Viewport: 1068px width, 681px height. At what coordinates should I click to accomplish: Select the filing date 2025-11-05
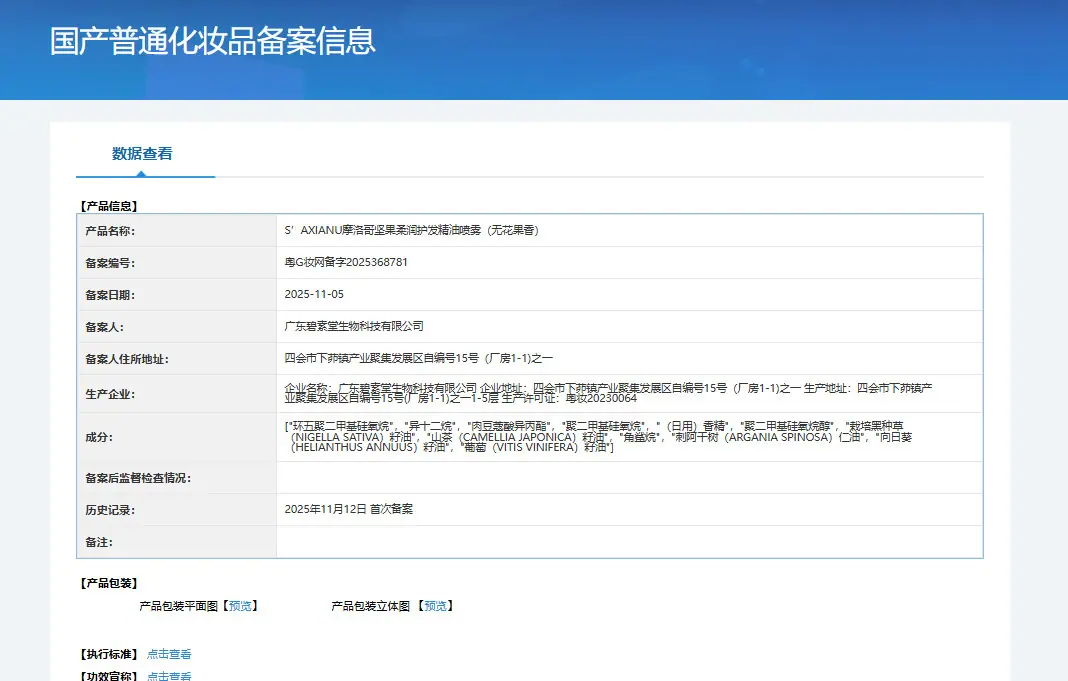314,294
